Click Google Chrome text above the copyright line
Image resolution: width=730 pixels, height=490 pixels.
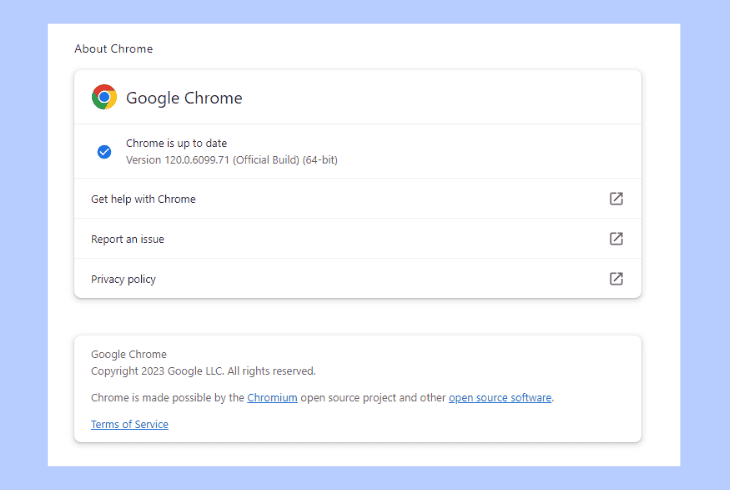pos(129,354)
